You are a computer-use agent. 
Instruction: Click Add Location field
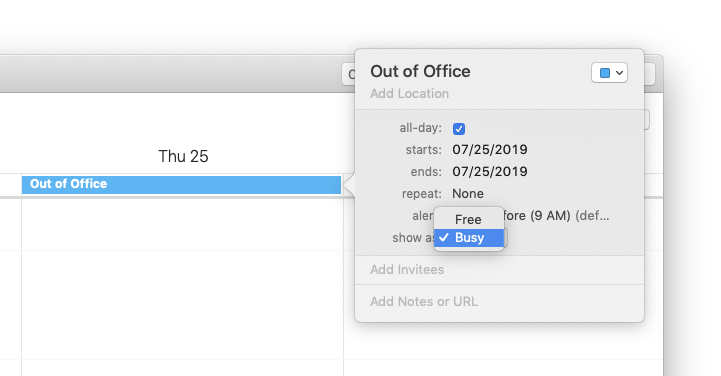click(x=409, y=94)
